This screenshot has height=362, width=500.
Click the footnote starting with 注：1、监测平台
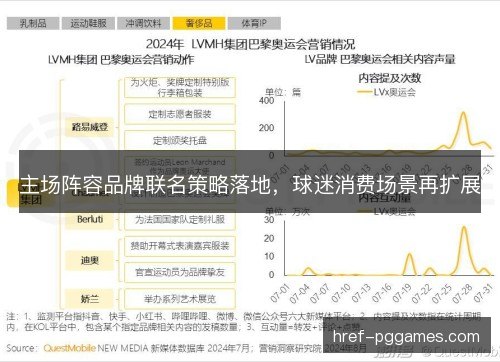click(x=244, y=322)
